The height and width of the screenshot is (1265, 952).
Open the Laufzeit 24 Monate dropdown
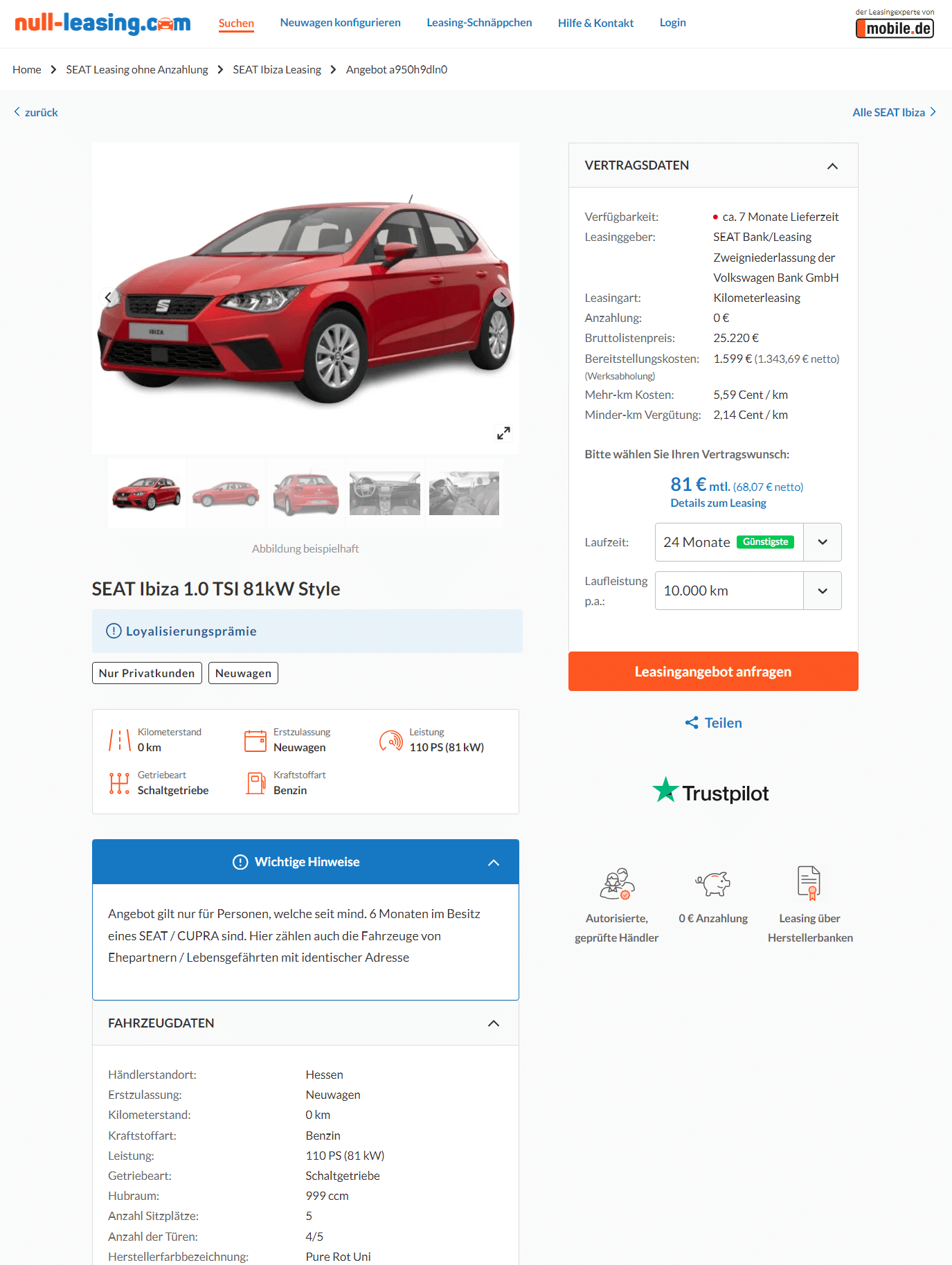tap(748, 542)
